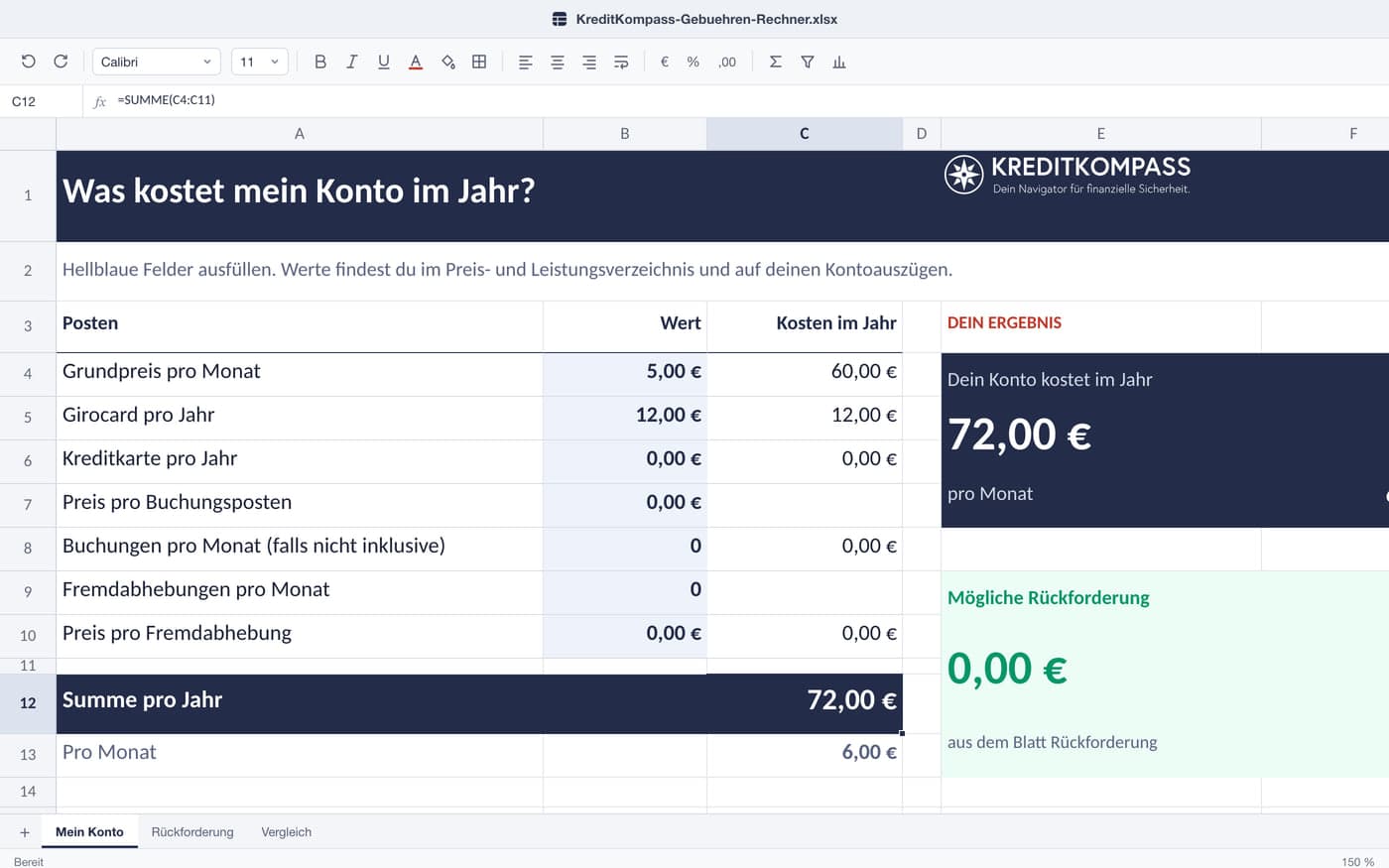Toggle wrap text
The width and height of the screenshot is (1389, 868).
pos(621,62)
